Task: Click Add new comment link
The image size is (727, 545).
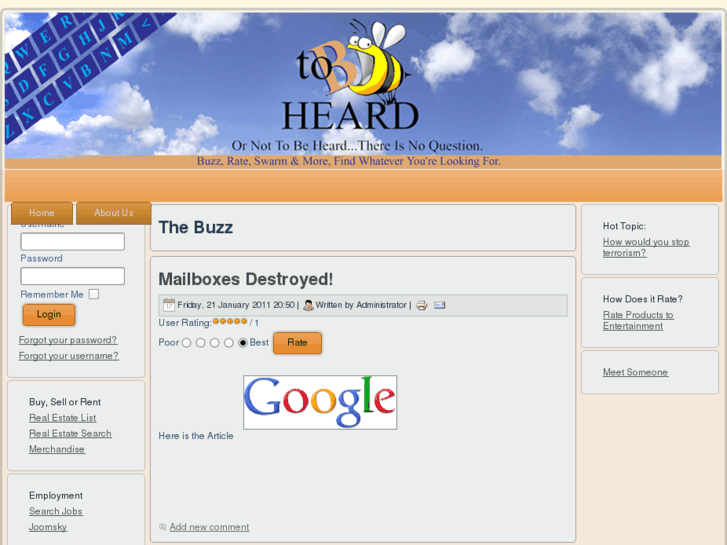Action: [209, 527]
